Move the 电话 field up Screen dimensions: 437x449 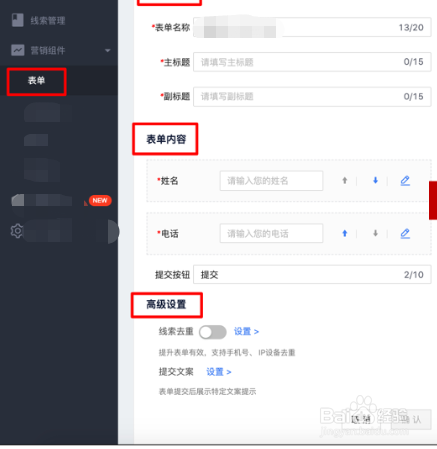[345, 233]
